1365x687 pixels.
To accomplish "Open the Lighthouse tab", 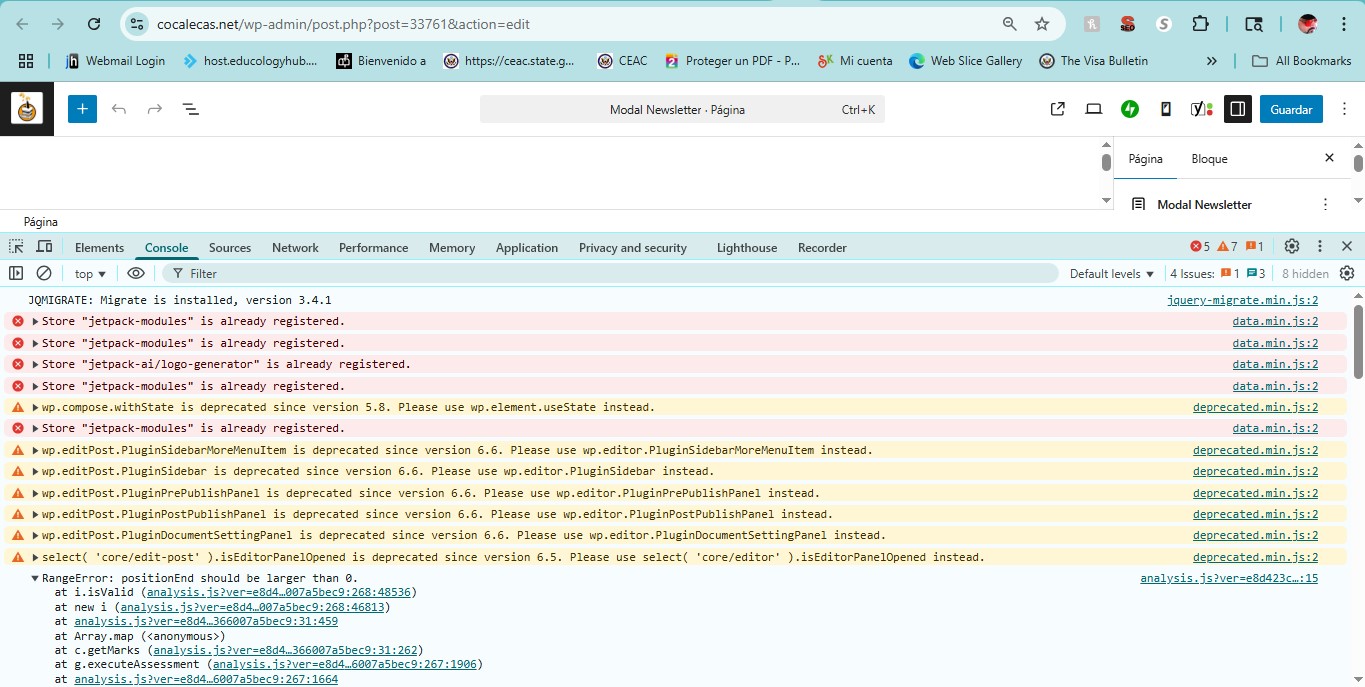I will tap(747, 247).
